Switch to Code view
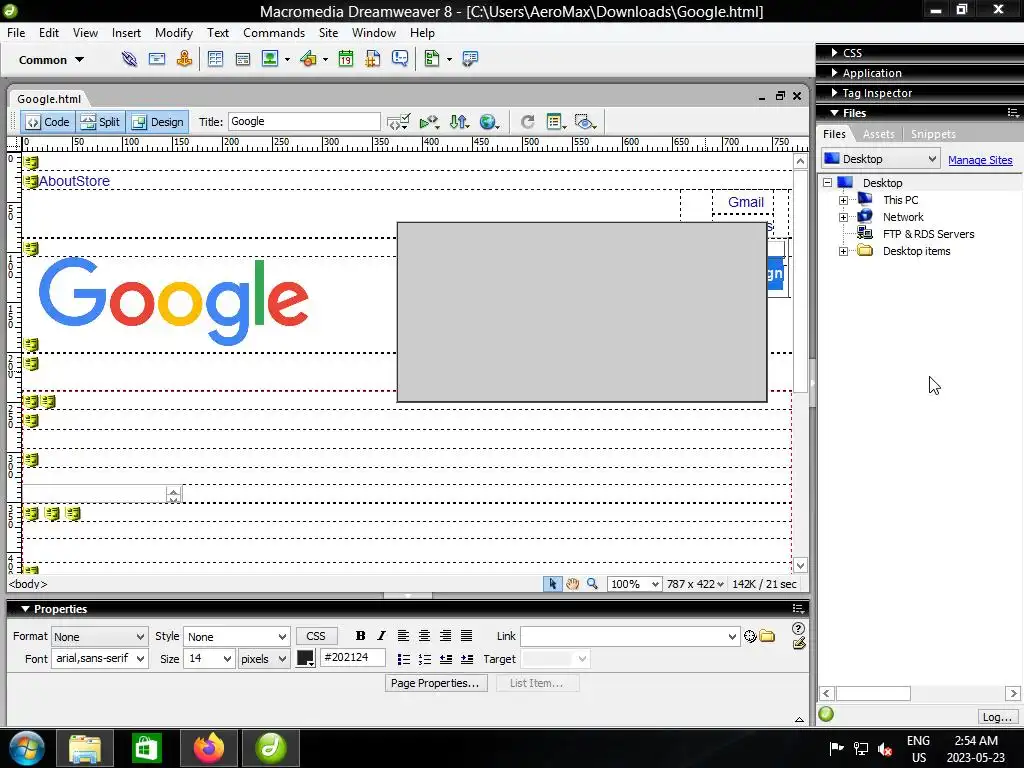 pyautogui.click(x=48, y=122)
